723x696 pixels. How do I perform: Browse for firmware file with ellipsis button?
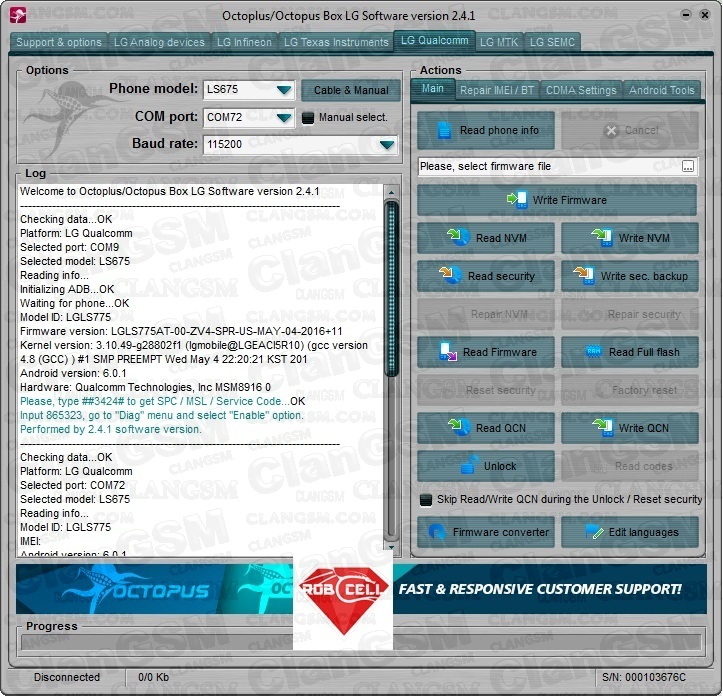click(687, 167)
